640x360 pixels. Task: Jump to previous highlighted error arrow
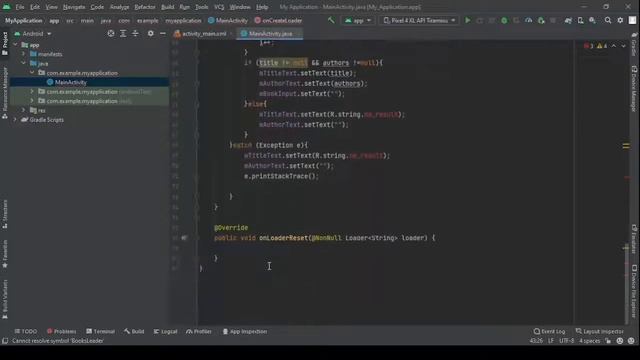pyautogui.click(x=613, y=46)
